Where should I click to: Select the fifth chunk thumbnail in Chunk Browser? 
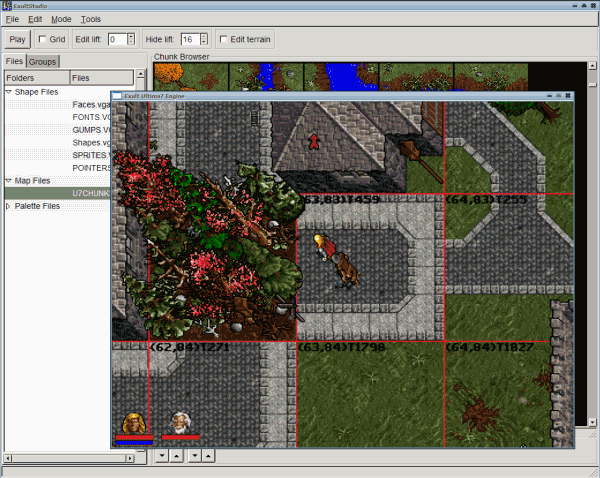click(491, 77)
